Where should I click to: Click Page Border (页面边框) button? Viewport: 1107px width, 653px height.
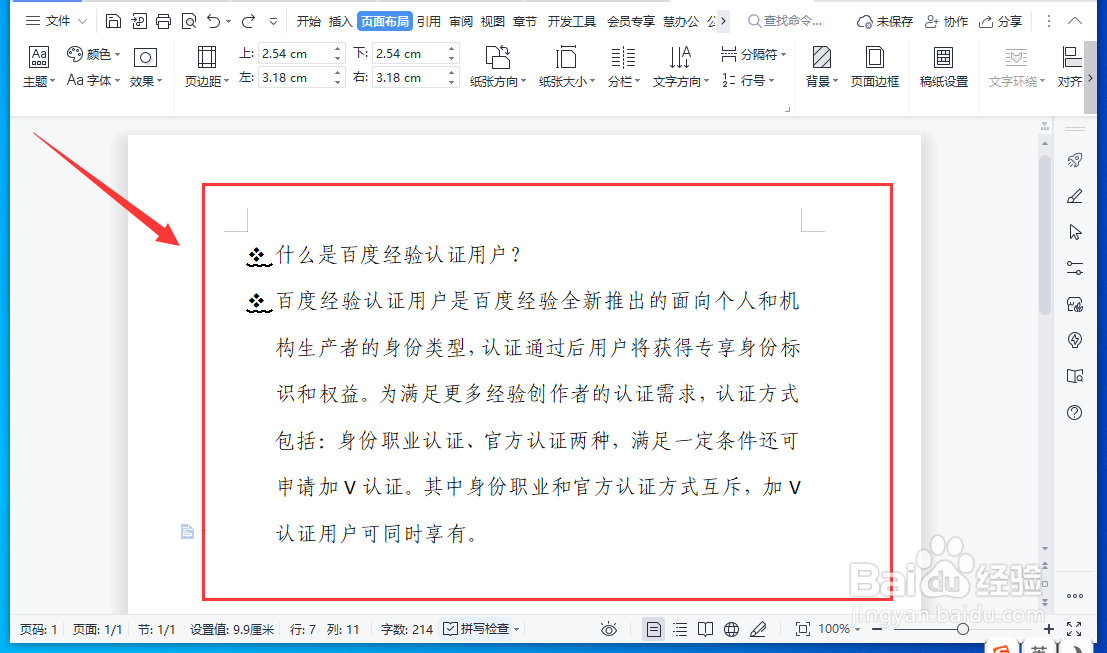(x=875, y=67)
